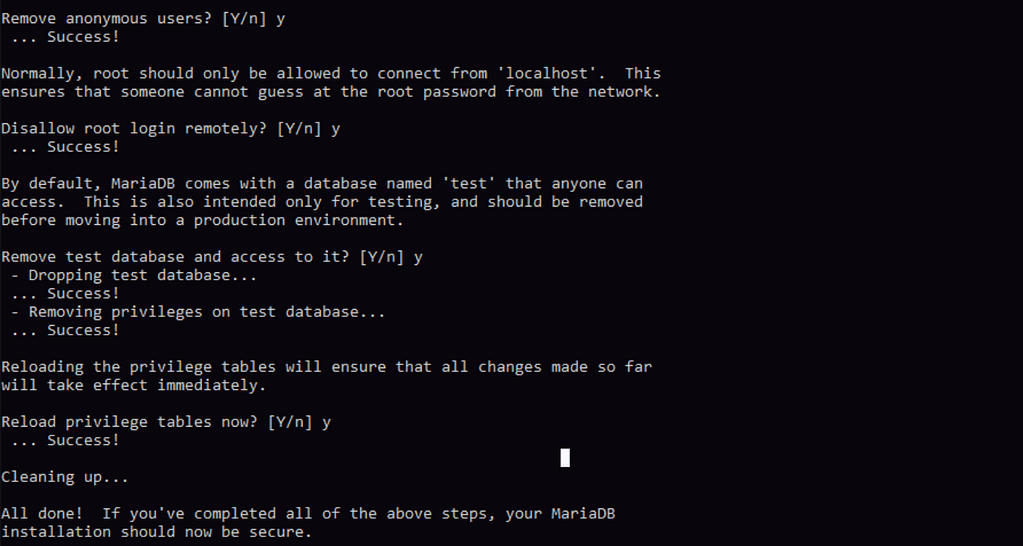The width and height of the screenshot is (1023, 546).
Task: Click the "Removing privileges on test database..." line
Action: point(198,312)
